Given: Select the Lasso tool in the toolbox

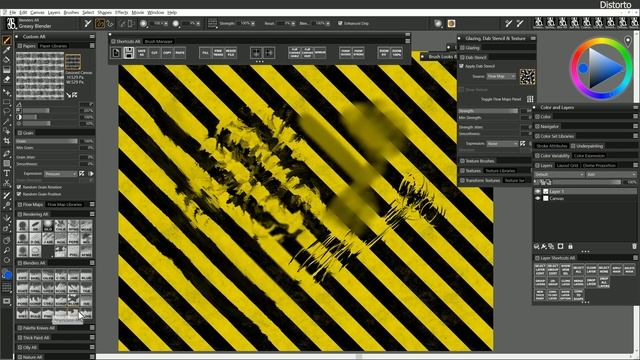Looking at the screenshot, I should tap(7, 111).
